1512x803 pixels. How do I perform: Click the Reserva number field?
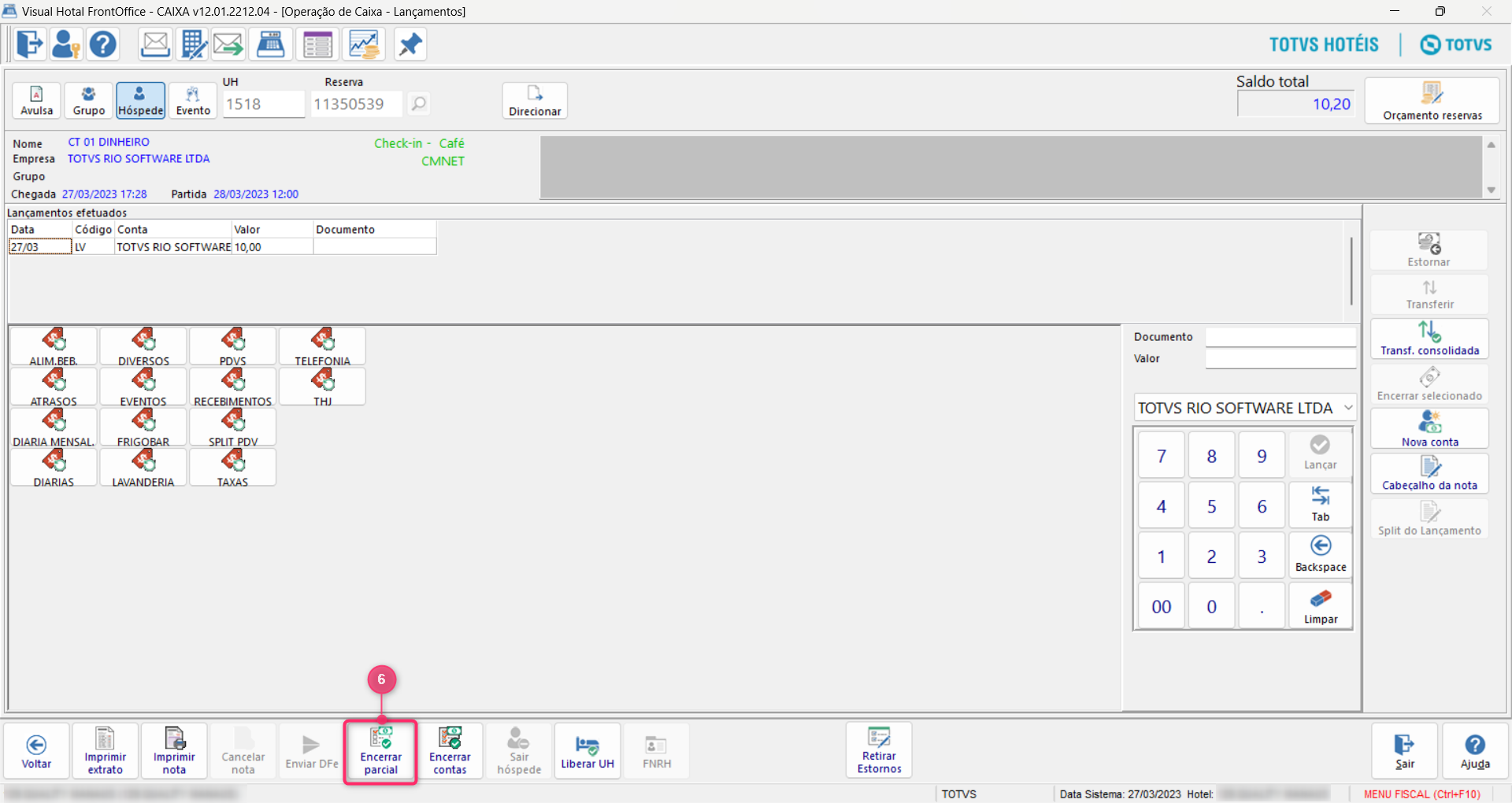click(357, 104)
